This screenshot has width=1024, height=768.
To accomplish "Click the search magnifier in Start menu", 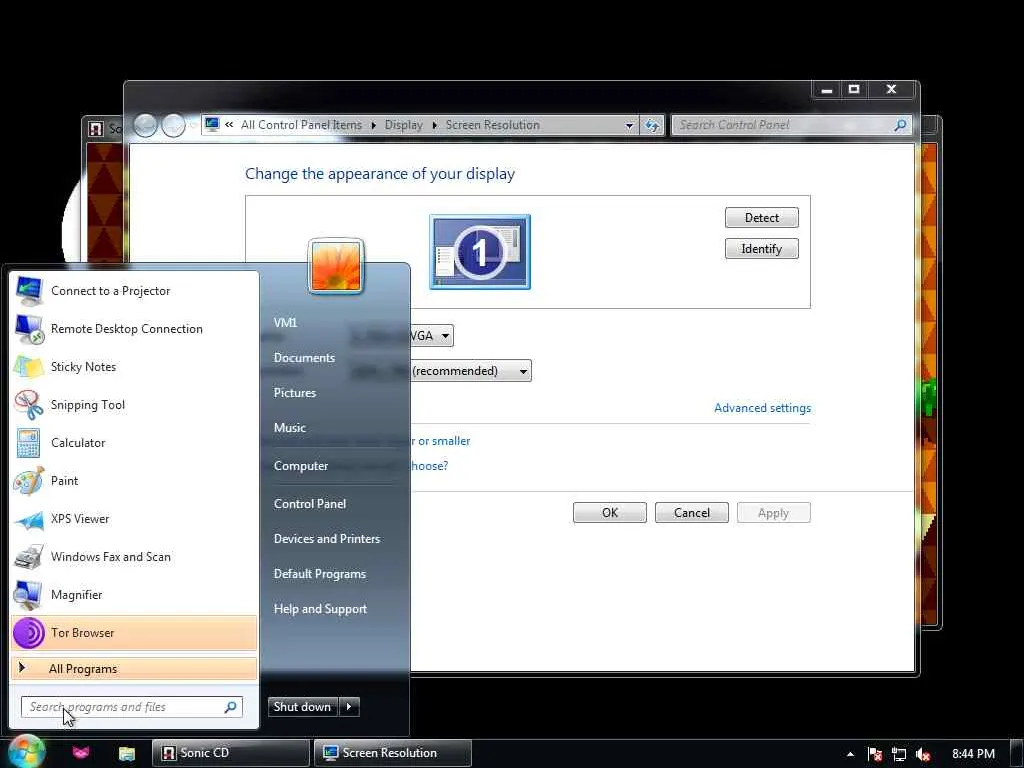I will point(231,707).
